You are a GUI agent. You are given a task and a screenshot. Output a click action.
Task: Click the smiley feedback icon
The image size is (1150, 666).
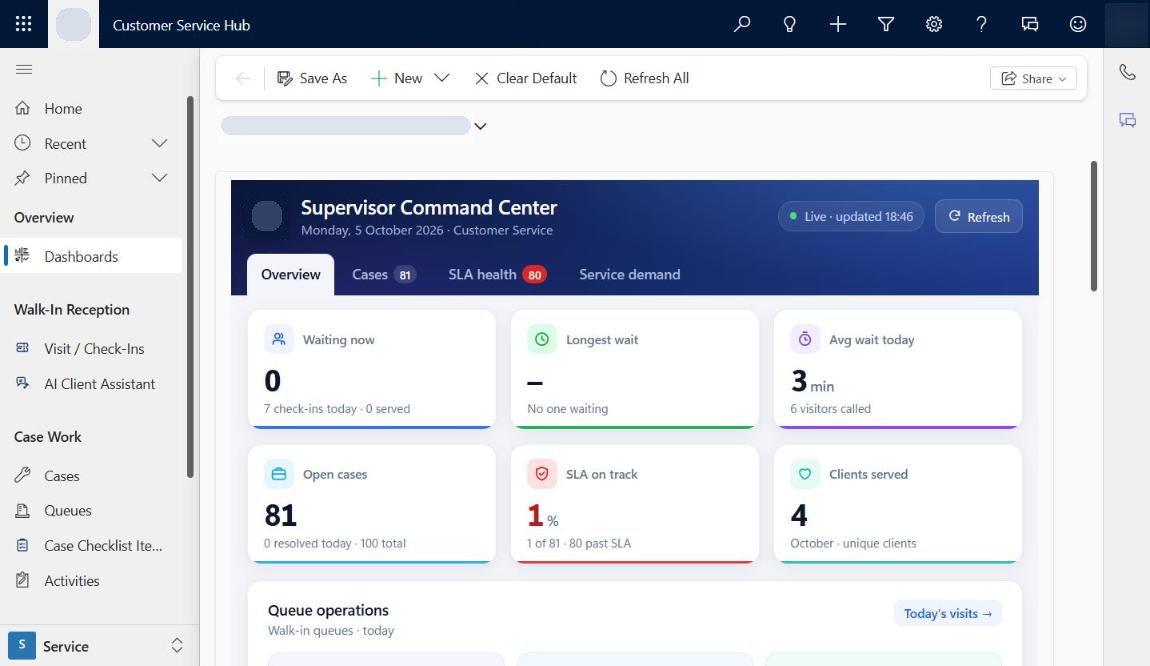[1077, 24]
